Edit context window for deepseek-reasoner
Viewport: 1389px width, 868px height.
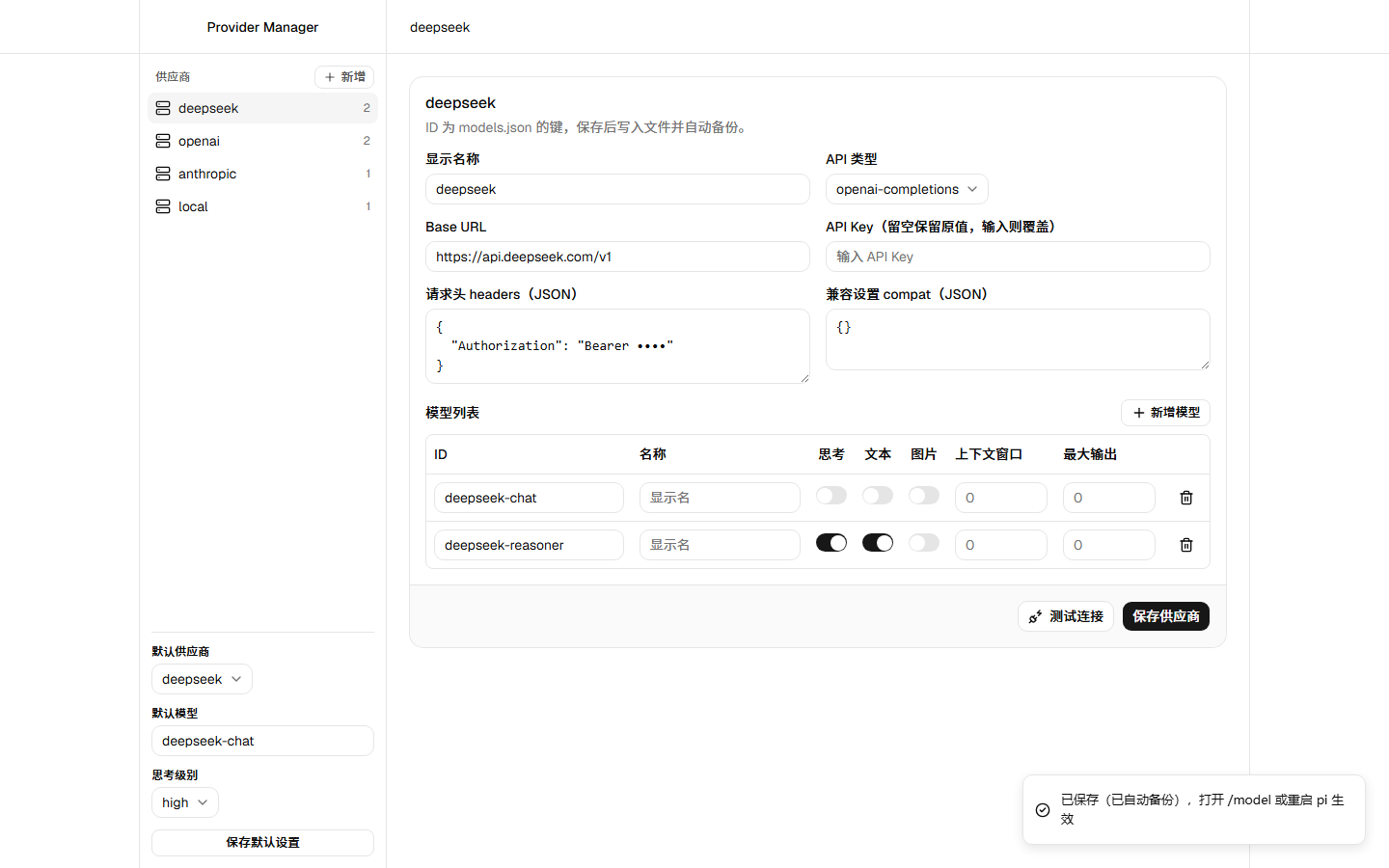point(1001,545)
